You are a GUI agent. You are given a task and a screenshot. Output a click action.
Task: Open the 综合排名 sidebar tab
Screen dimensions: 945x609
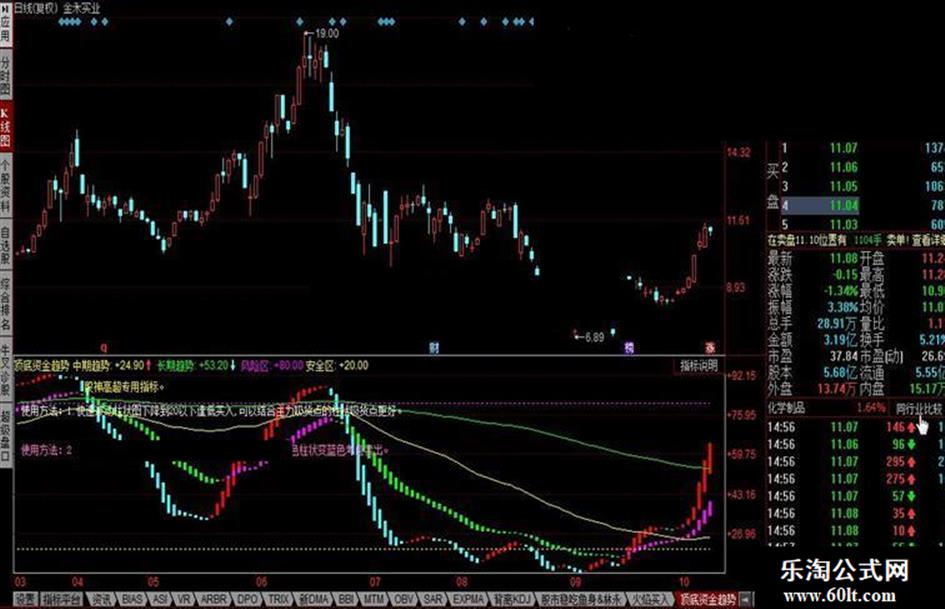[x=5, y=304]
